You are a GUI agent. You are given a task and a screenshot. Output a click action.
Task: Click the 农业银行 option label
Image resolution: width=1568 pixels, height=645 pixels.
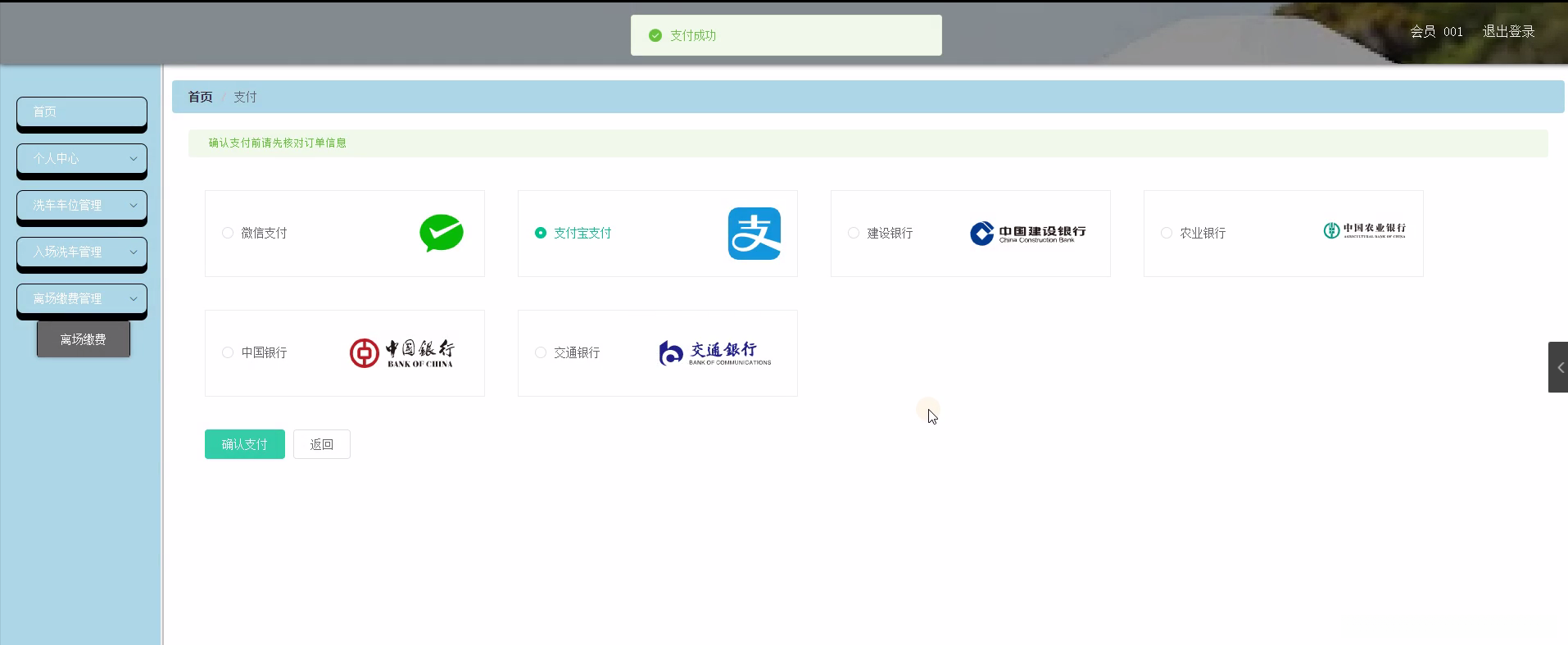point(1203,233)
